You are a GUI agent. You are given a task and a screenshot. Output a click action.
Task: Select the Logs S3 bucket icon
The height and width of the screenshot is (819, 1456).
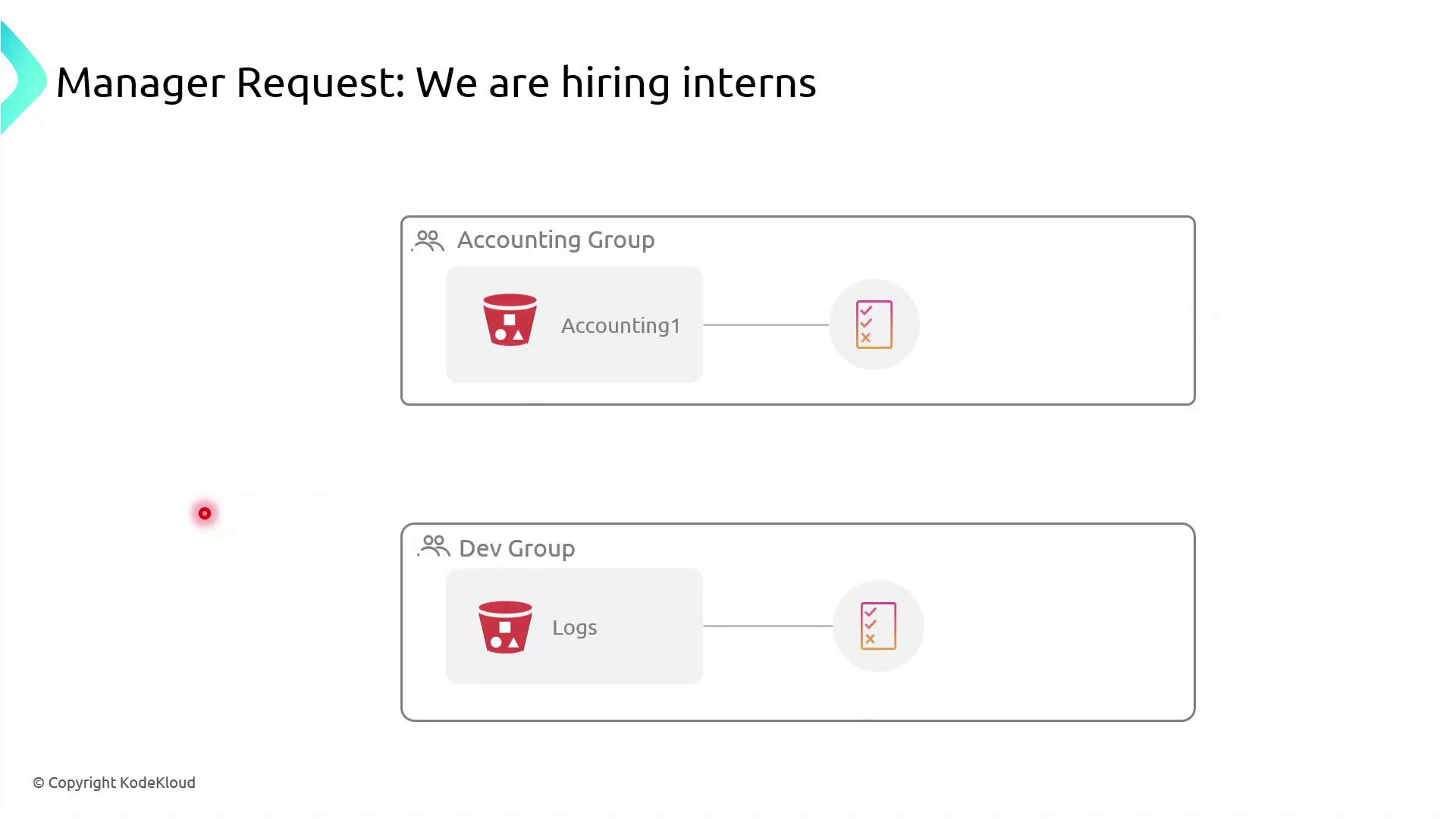click(x=505, y=627)
